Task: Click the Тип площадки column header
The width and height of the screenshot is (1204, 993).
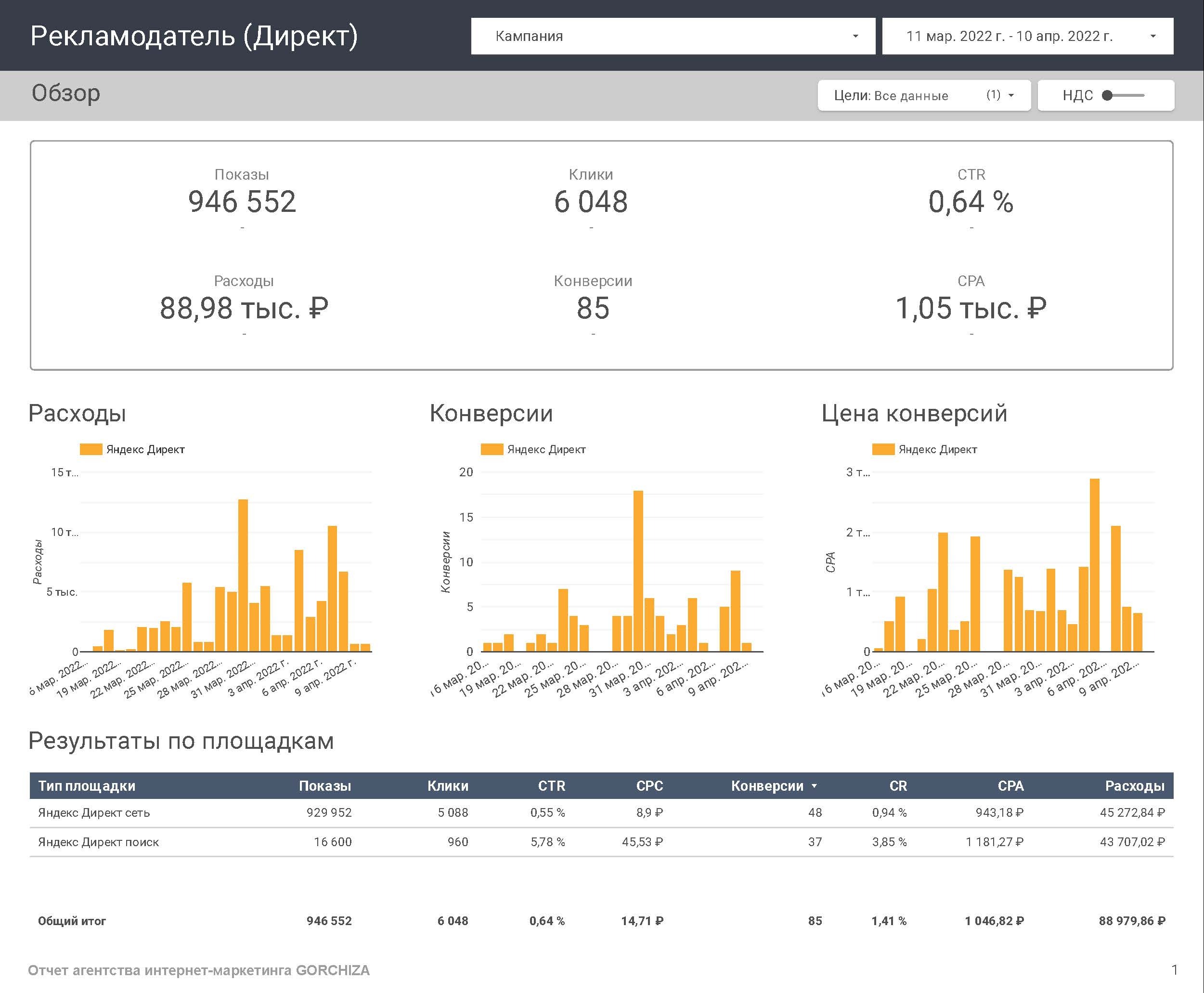Action: (x=87, y=786)
